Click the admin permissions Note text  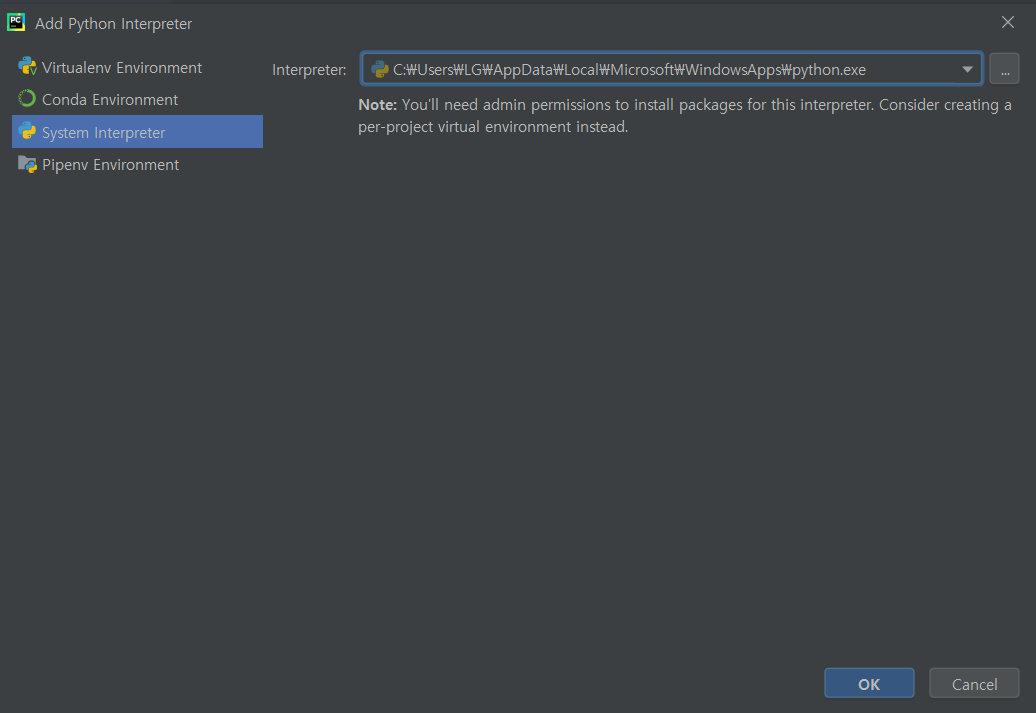(684, 116)
